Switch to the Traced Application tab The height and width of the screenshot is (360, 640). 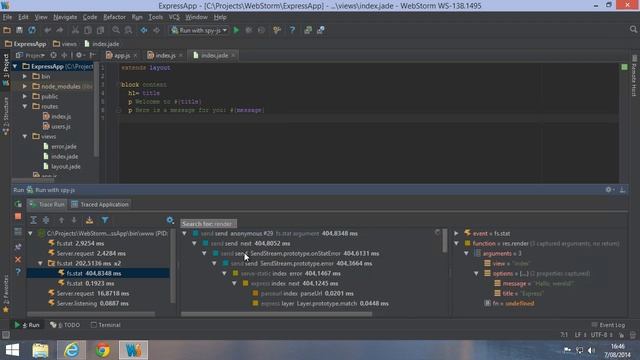pyautogui.click(x=100, y=204)
